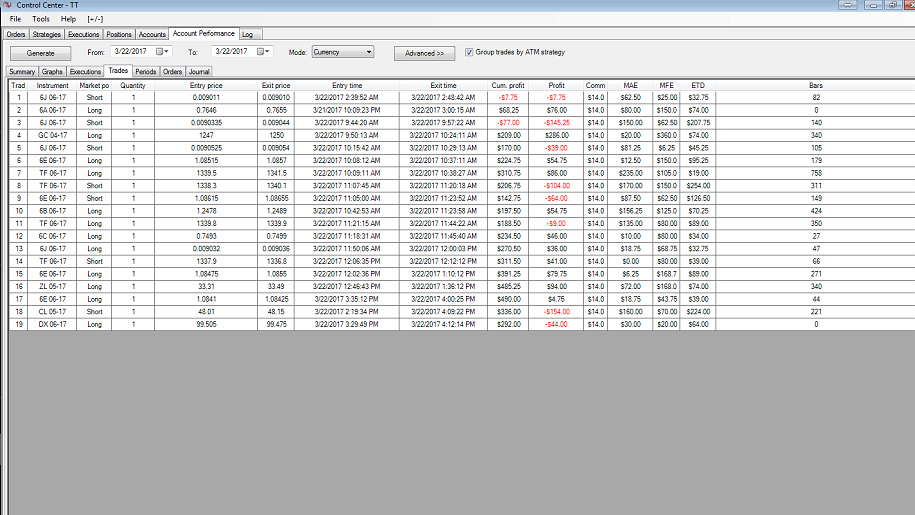Switch to the Accounts tab
Image resolution: width=915 pixels, height=515 pixels.
point(152,34)
